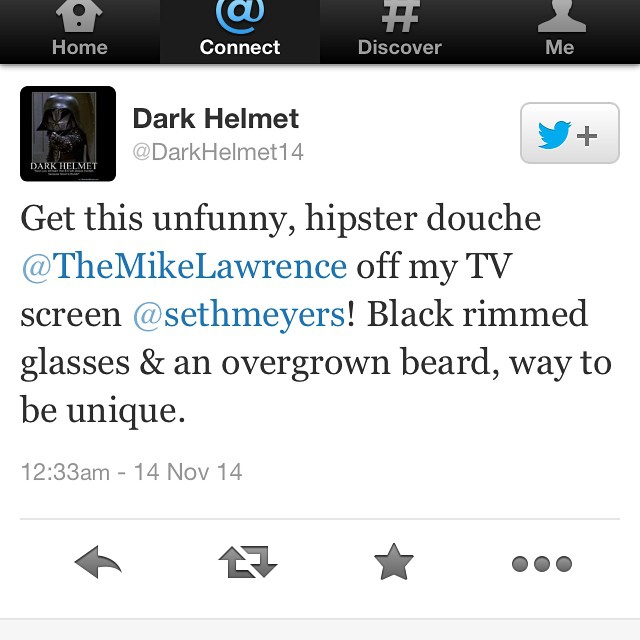Switch to the Connect tab
The image size is (640, 640).
[x=240, y=31]
